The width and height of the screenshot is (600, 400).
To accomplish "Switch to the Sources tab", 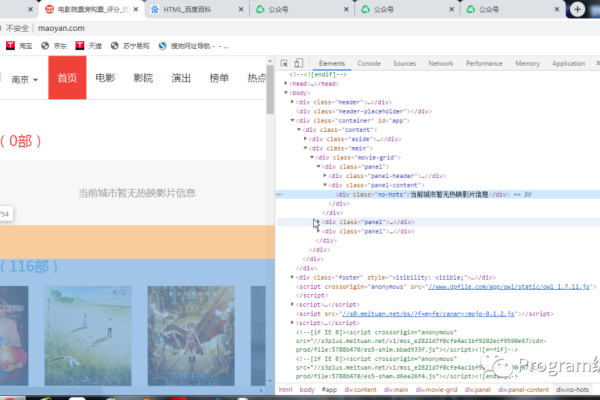I will (404, 63).
